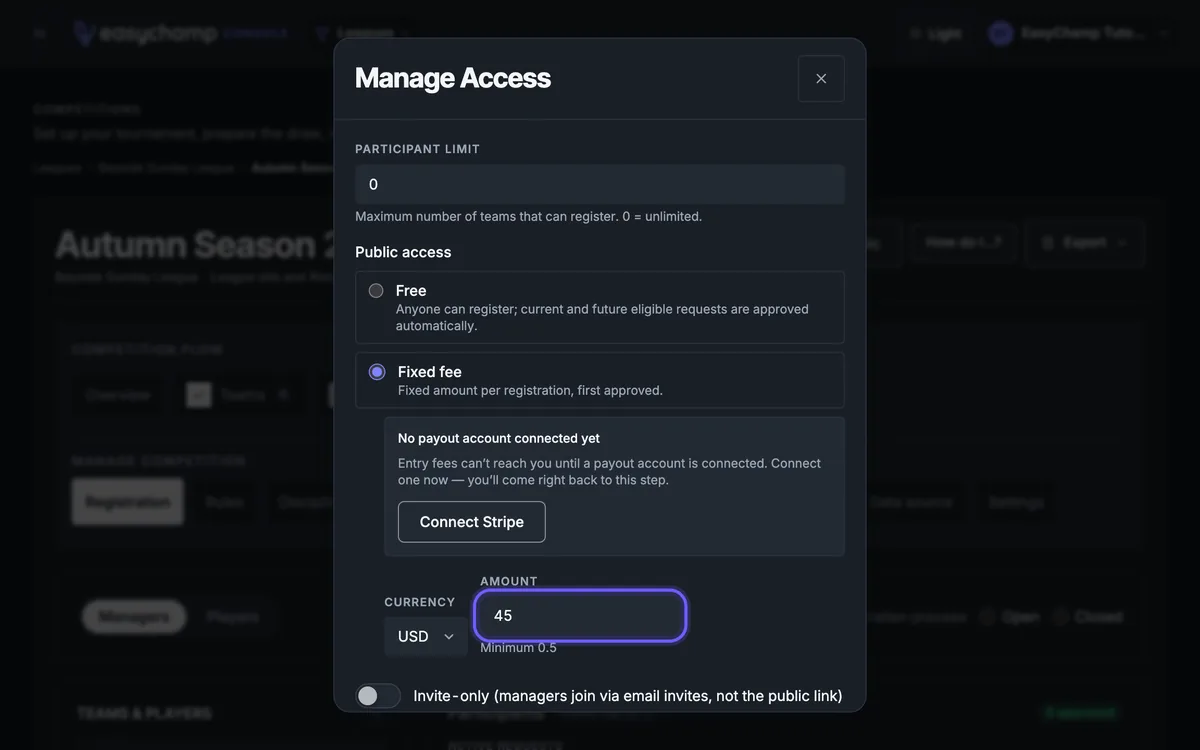Open the Registration tab in background
The height and width of the screenshot is (750, 1200).
point(127,502)
